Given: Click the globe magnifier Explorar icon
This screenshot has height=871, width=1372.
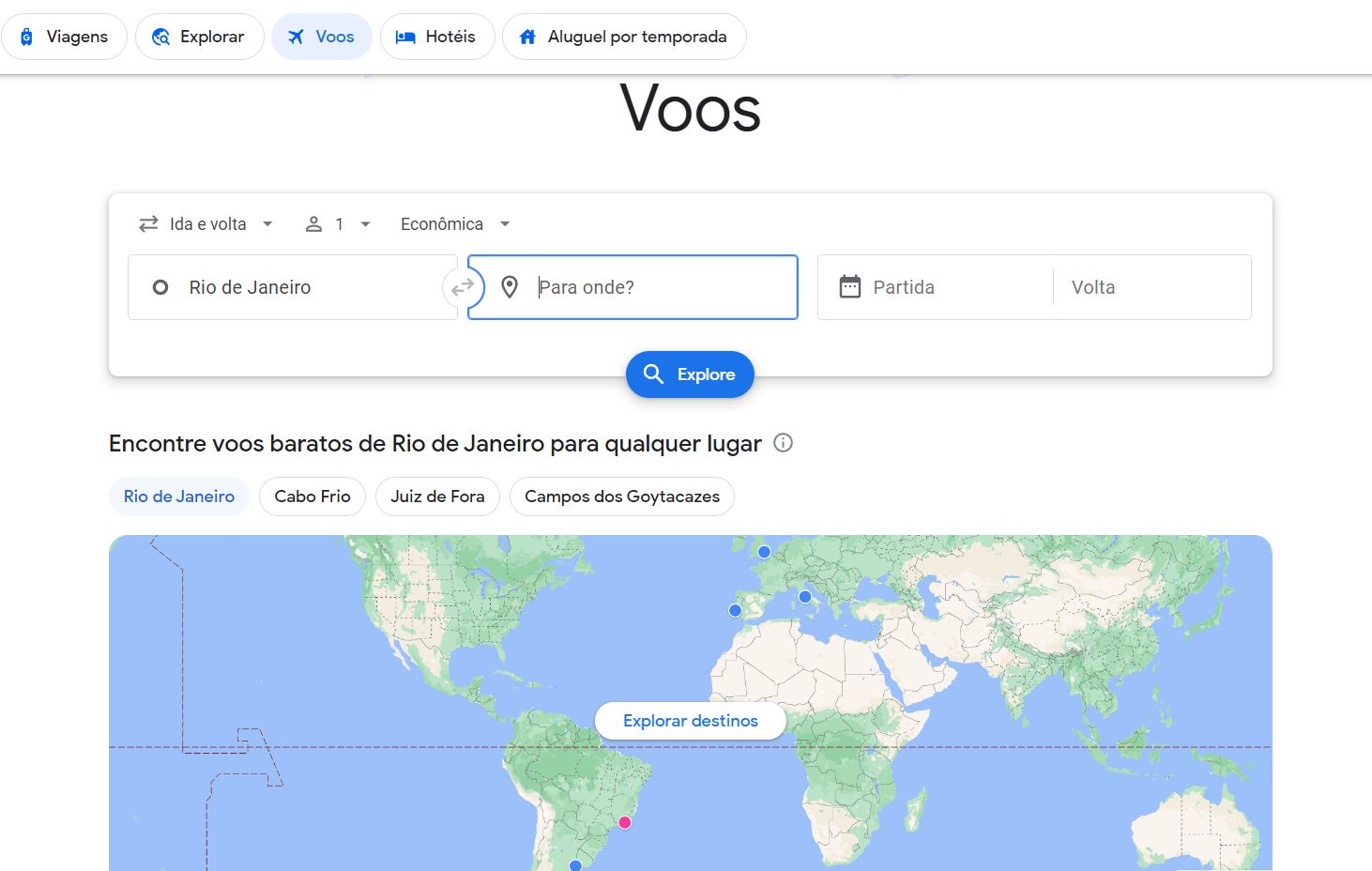Looking at the screenshot, I should click(x=161, y=37).
